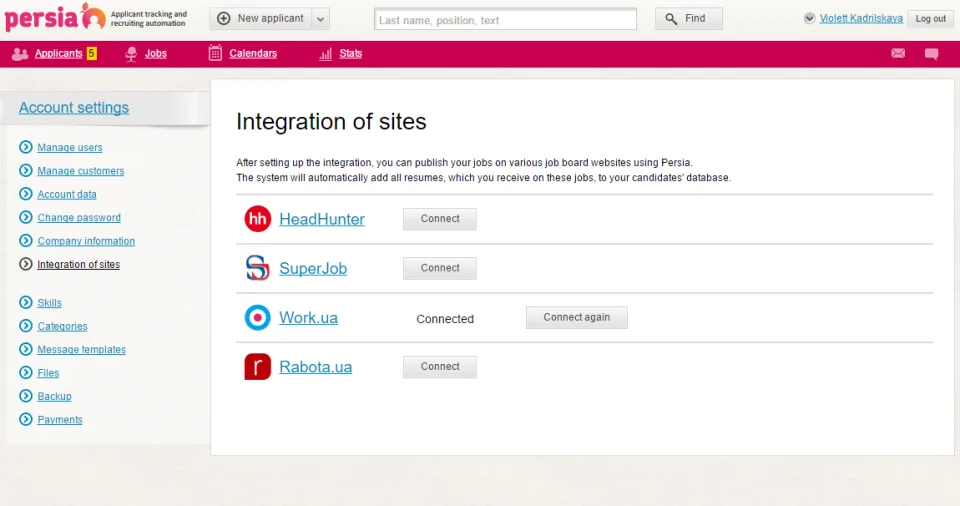Open the Account data link

pos(67,194)
